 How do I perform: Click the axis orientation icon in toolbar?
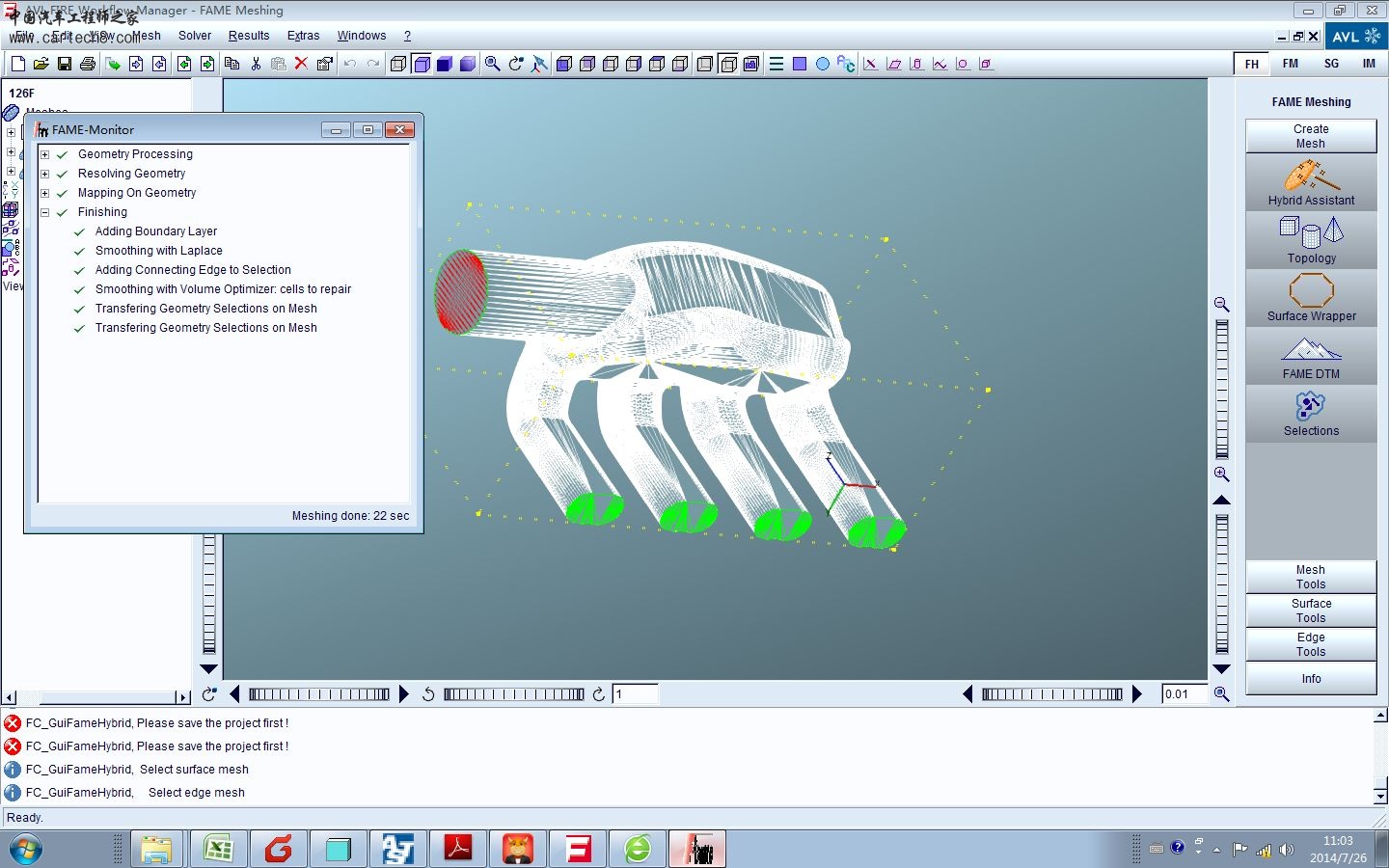point(540,64)
